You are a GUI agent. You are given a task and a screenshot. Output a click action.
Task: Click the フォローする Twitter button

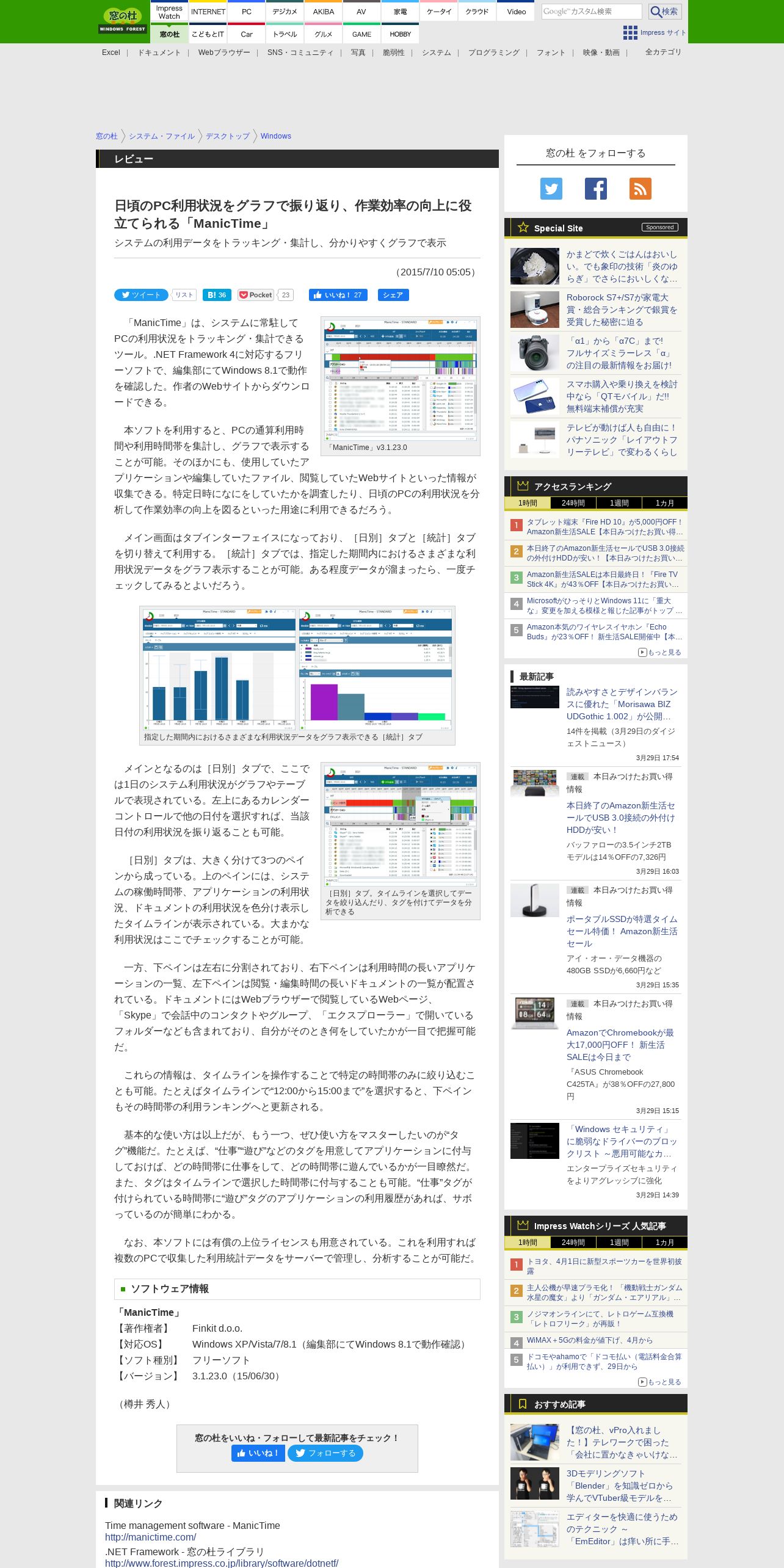(325, 1453)
